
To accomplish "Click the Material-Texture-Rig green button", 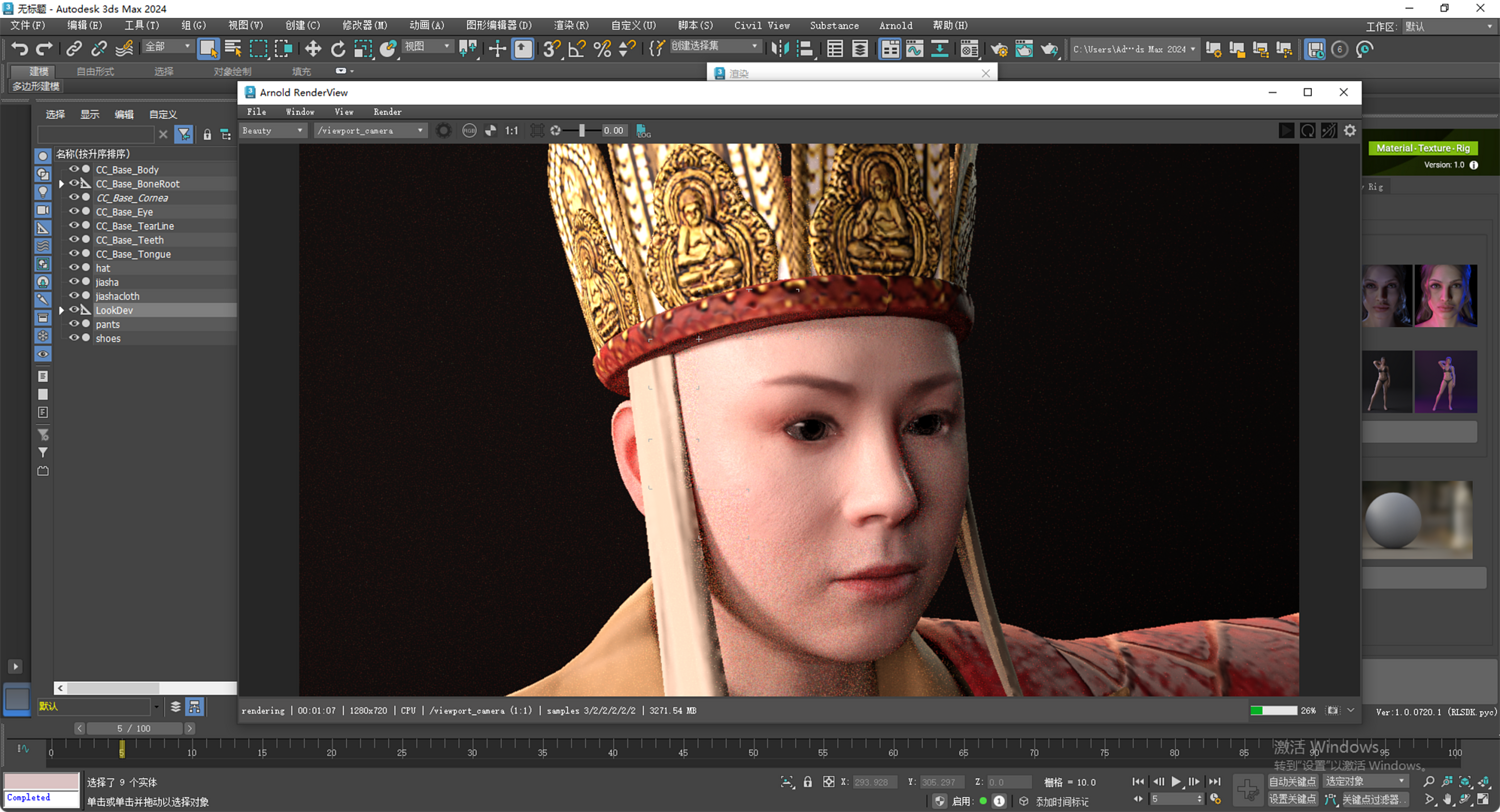I will tap(1422, 148).
